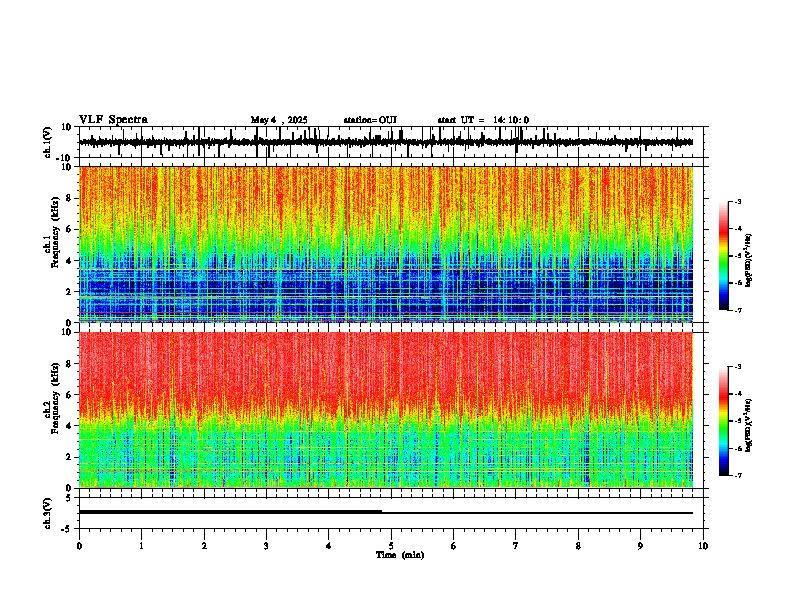This screenshot has height=612, width=792.
Task: Click time axis tick label "0"
Action: pyautogui.click(x=79, y=546)
